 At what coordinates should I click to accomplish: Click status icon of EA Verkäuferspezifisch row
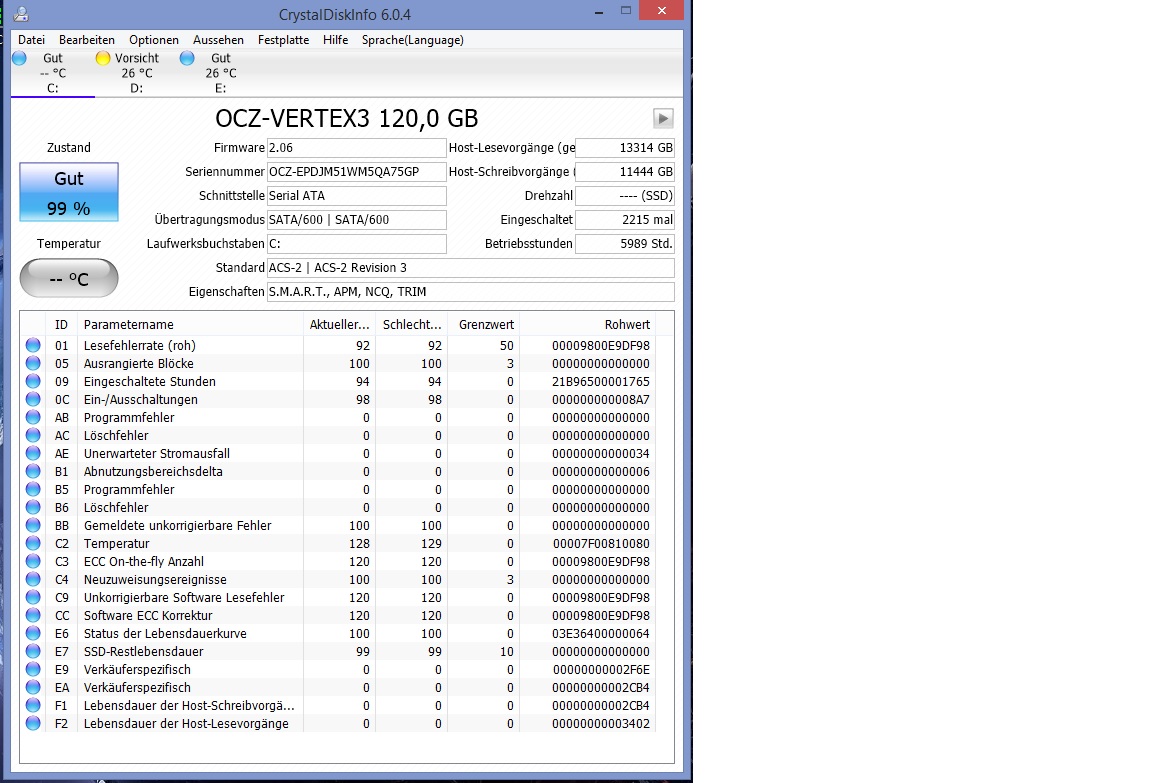click(x=33, y=687)
